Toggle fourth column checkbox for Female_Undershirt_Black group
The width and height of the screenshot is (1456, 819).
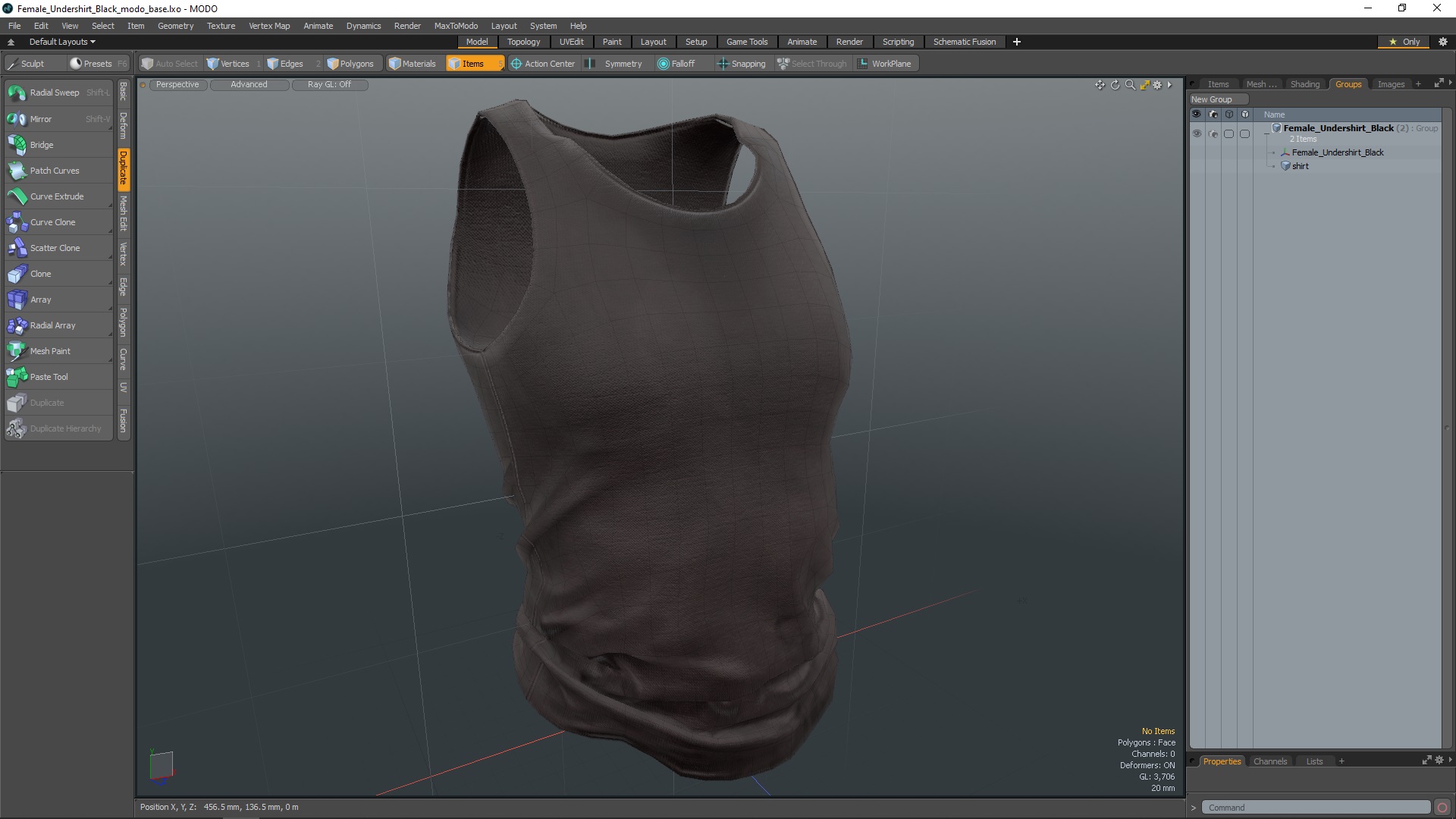click(1244, 133)
